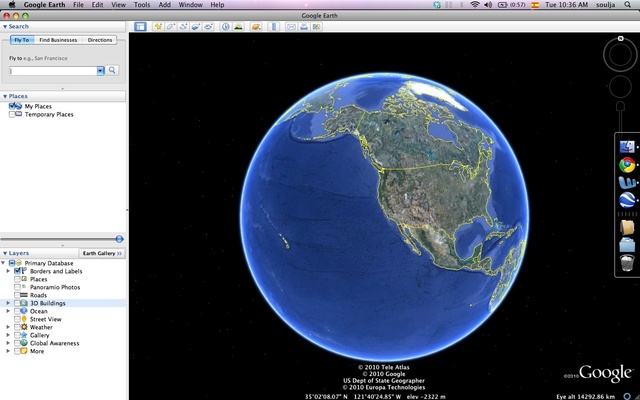Click the Wi-Fi status icon

pos(474,5)
